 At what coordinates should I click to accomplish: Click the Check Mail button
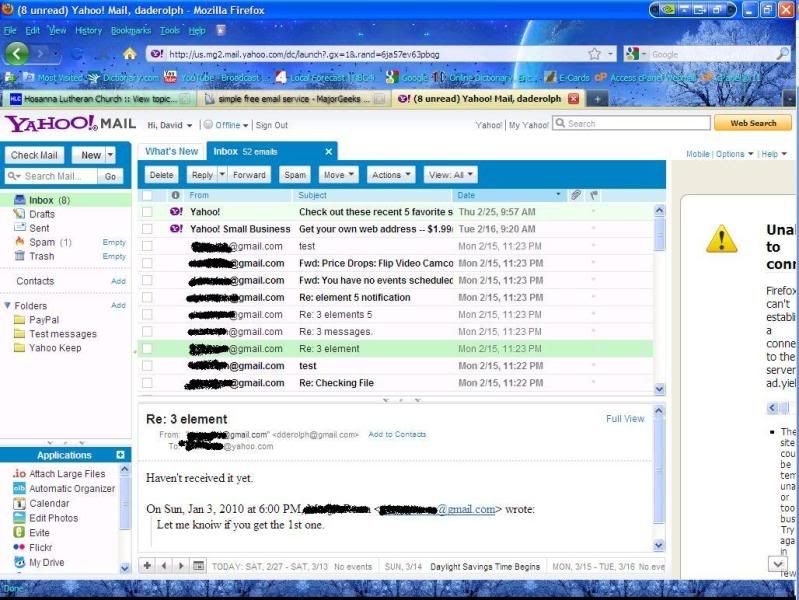coord(35,155)
